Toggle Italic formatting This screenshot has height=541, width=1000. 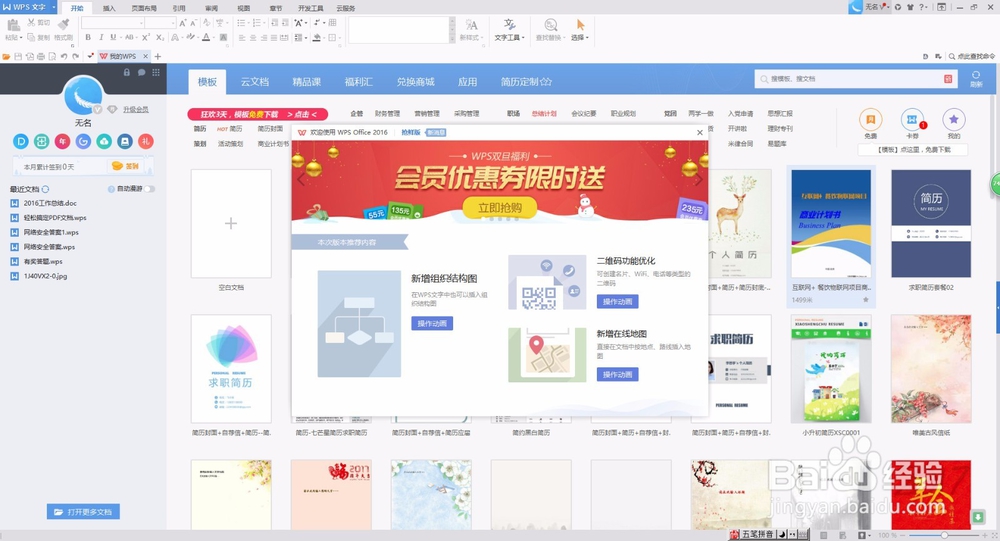tap(101, 38)
